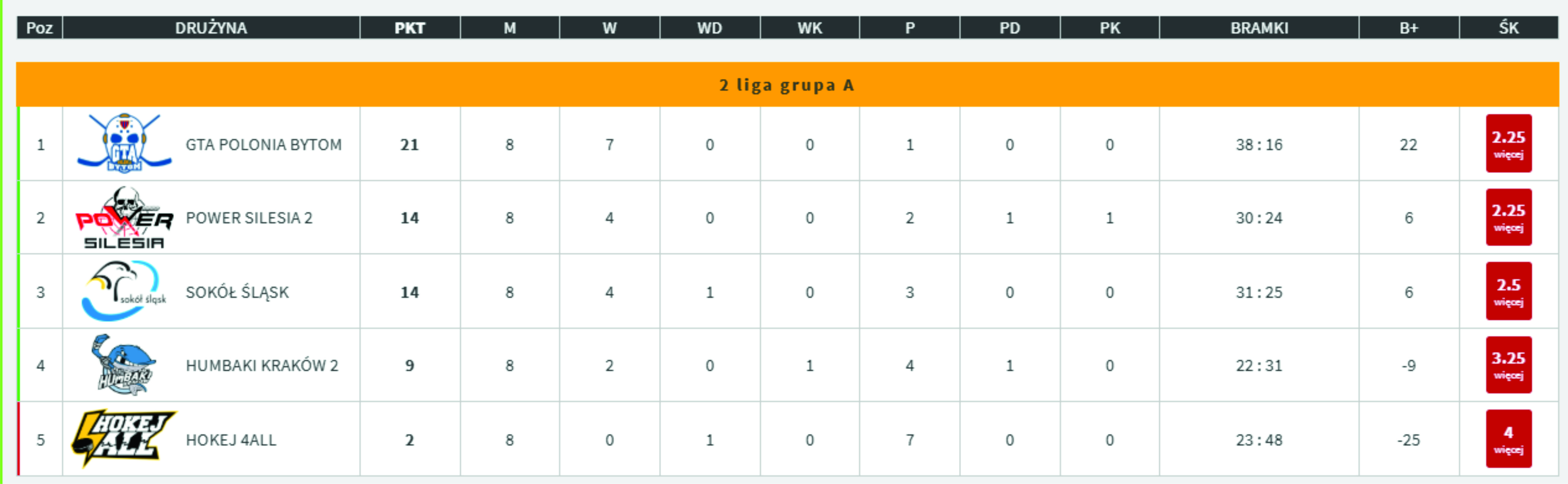Open the 4 więcej badge for Hokej 4All
Viewport: 1568px width, 484px height.
point(1508,439)
